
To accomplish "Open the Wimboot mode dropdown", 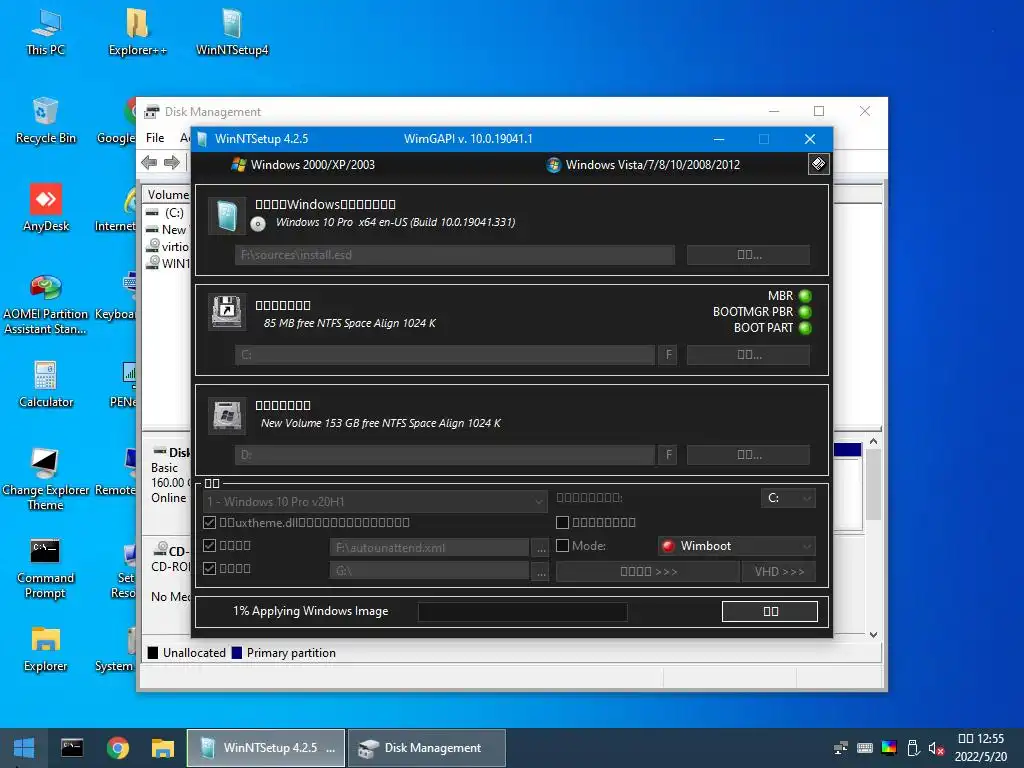I will coord(737,546).
